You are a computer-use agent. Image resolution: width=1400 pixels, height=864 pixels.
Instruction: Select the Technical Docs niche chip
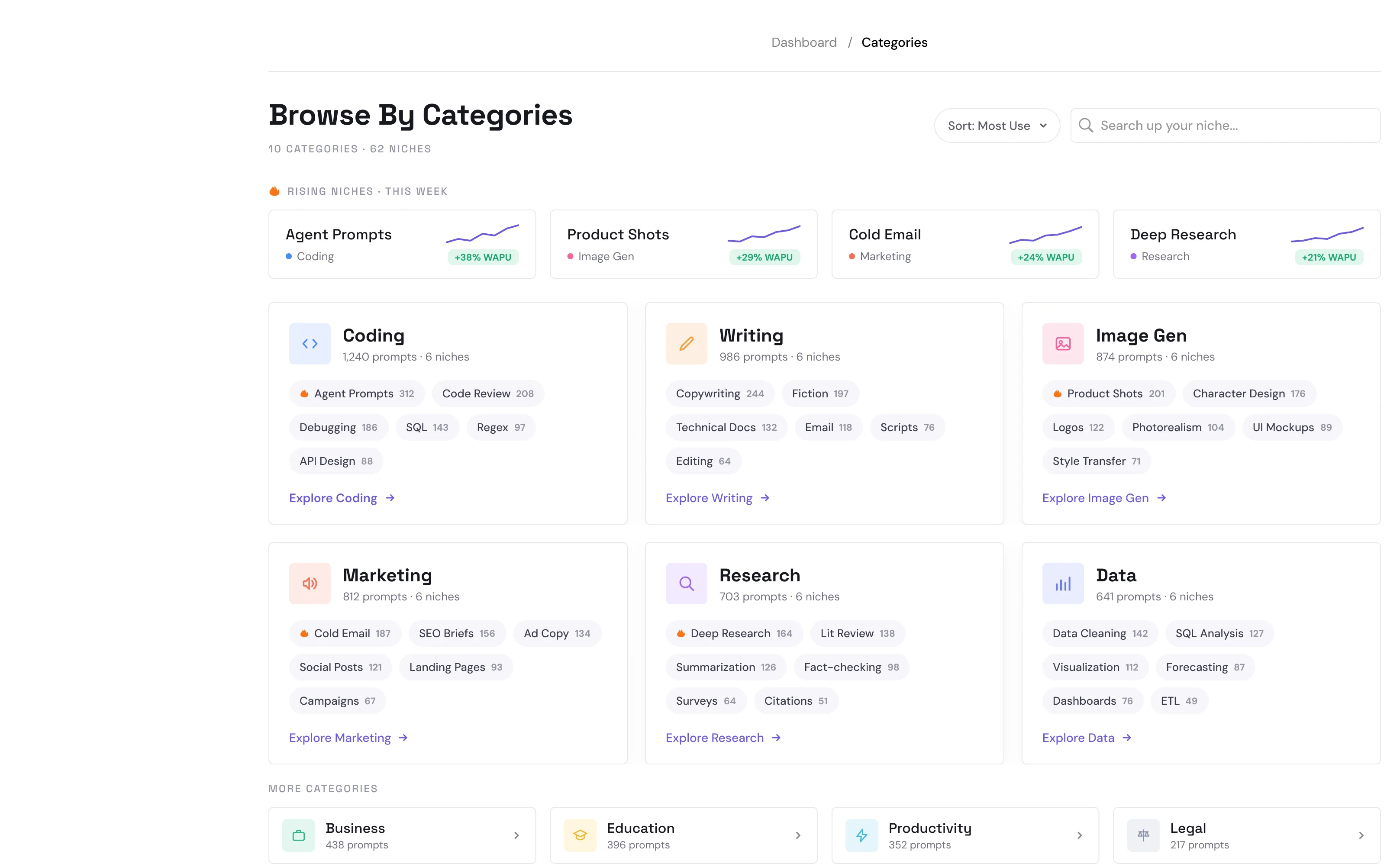[x=726, y=427]
